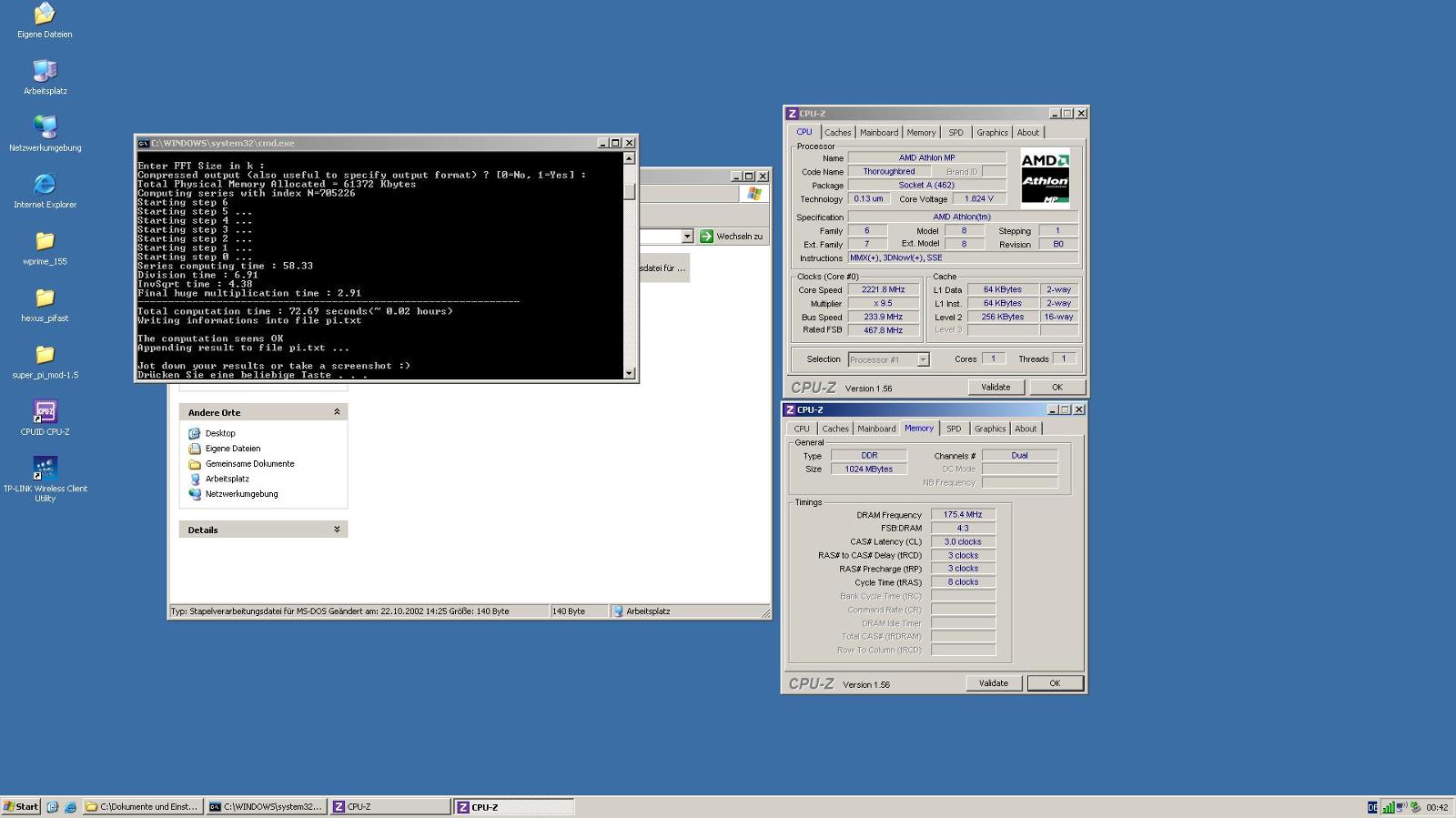Click the upper CPU-Z title bar Z icon
The image size is (1456, 818).
click(x=792, y=114)
